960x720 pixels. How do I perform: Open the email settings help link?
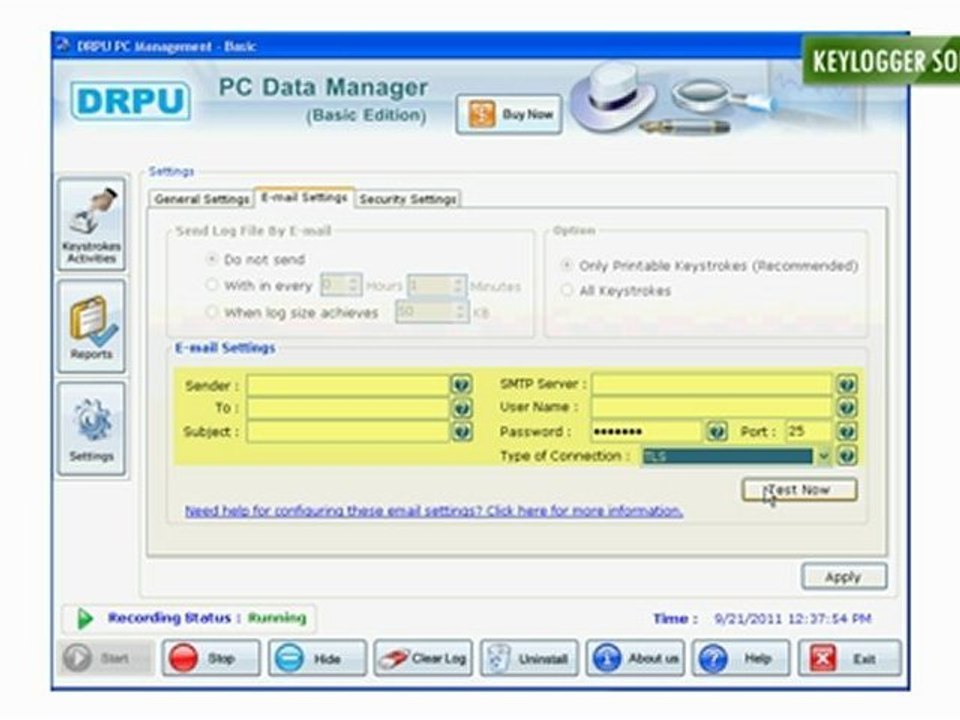pos(434,511)
